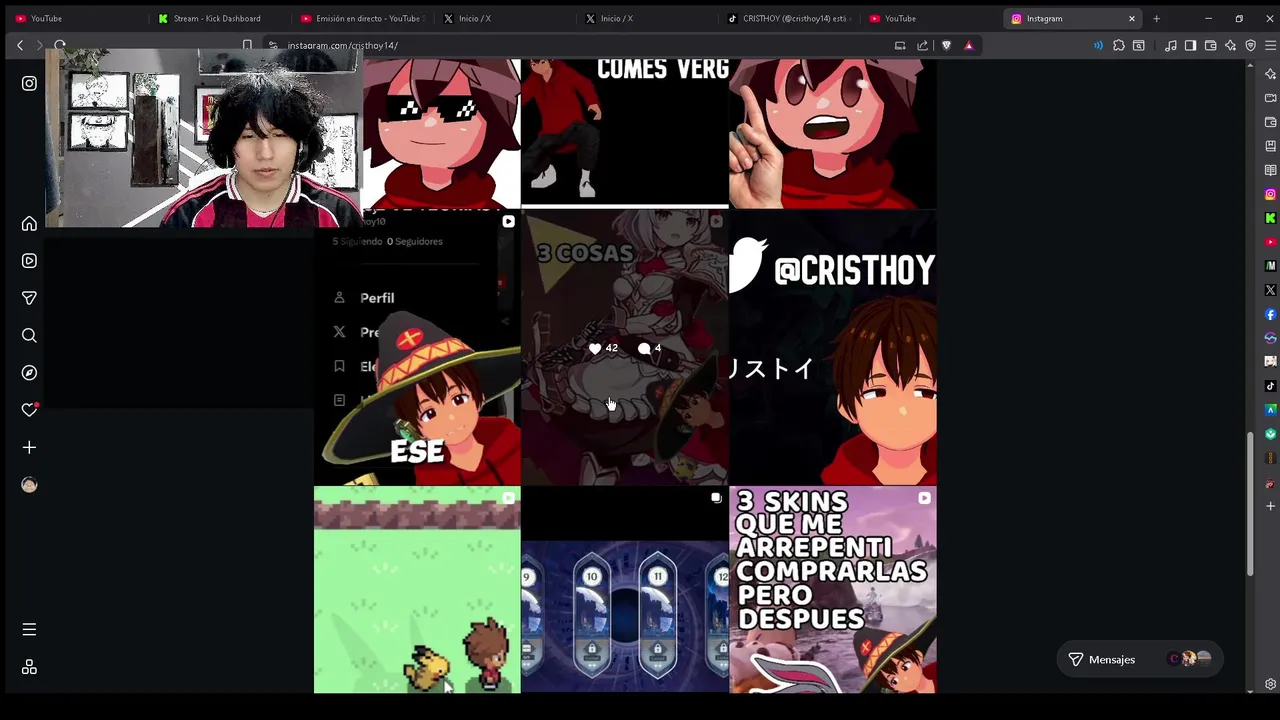Close the Instagram tab
1280x720 pixels.
point(1132,18)
